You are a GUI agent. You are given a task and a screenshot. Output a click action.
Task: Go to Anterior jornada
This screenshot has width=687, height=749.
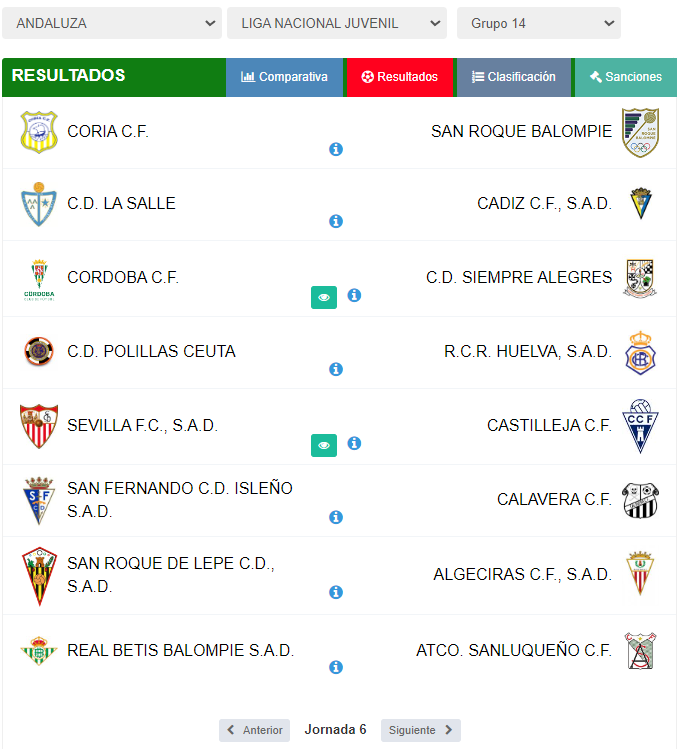255,730
